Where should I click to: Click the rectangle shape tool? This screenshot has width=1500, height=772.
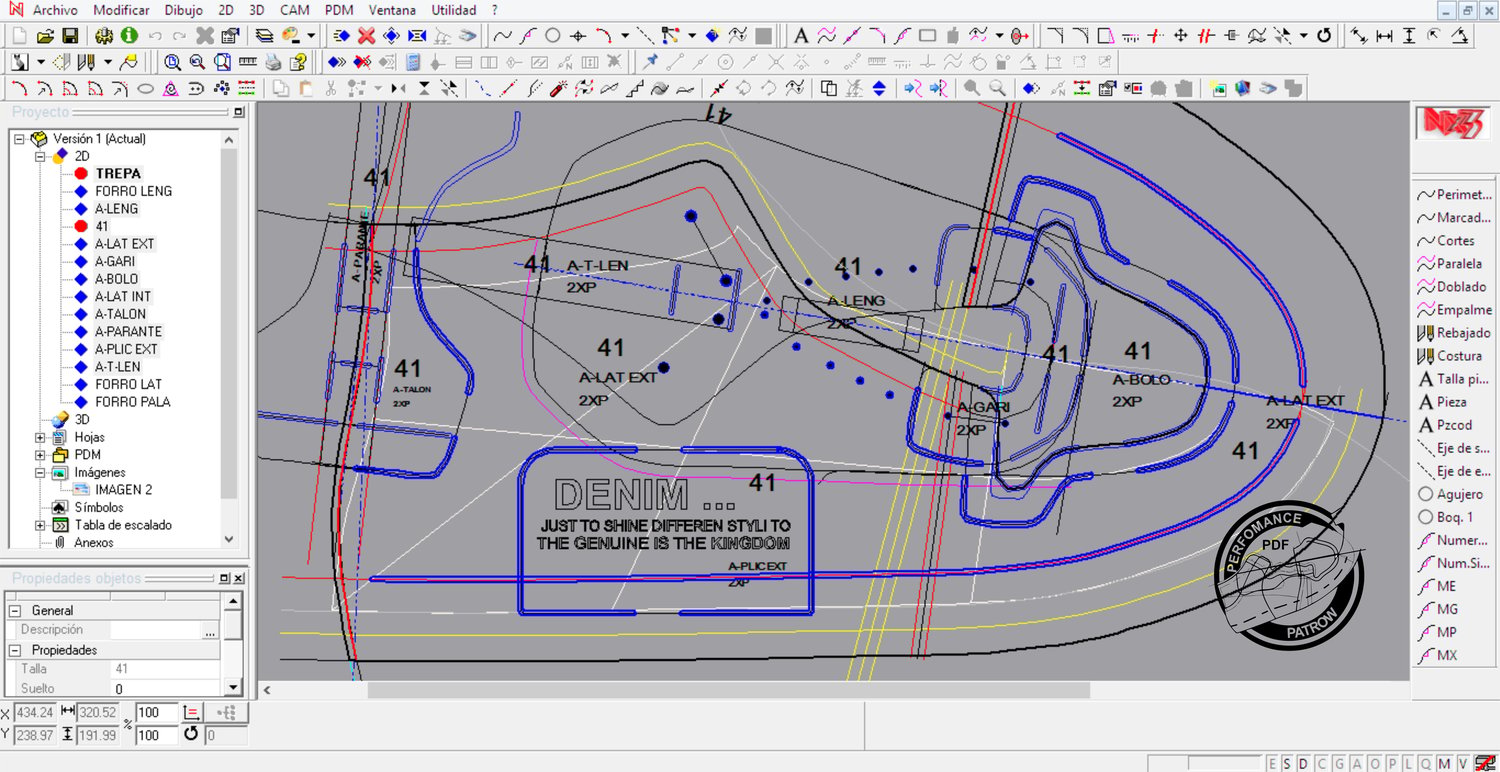click(927, 36)
